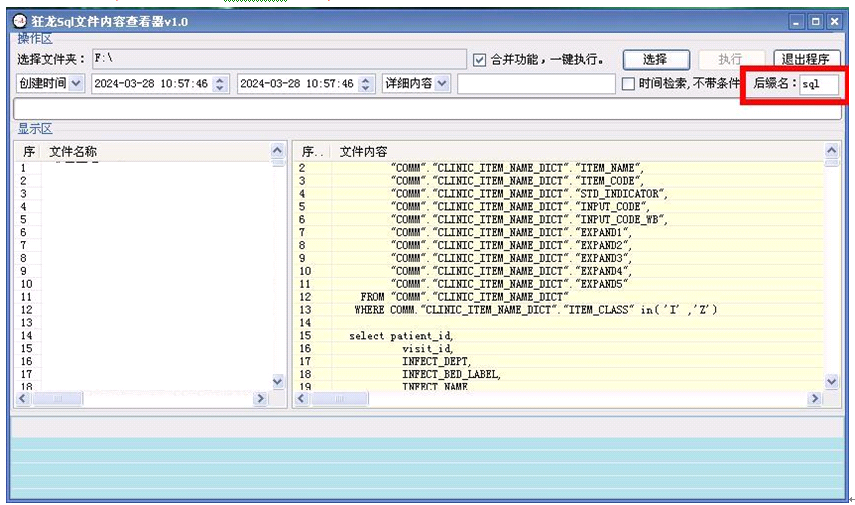Click the 退出程序 button

tap(806, 59)
